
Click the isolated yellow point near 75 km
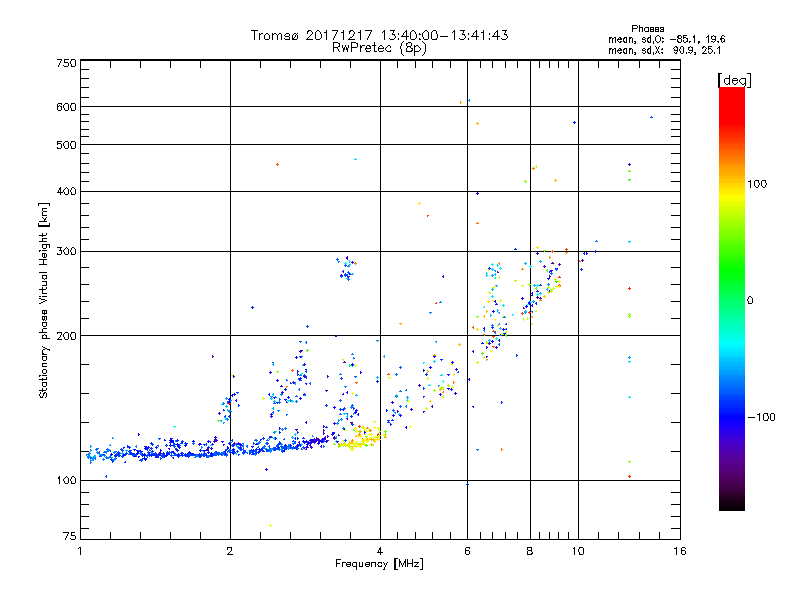[x=270, y=526]
